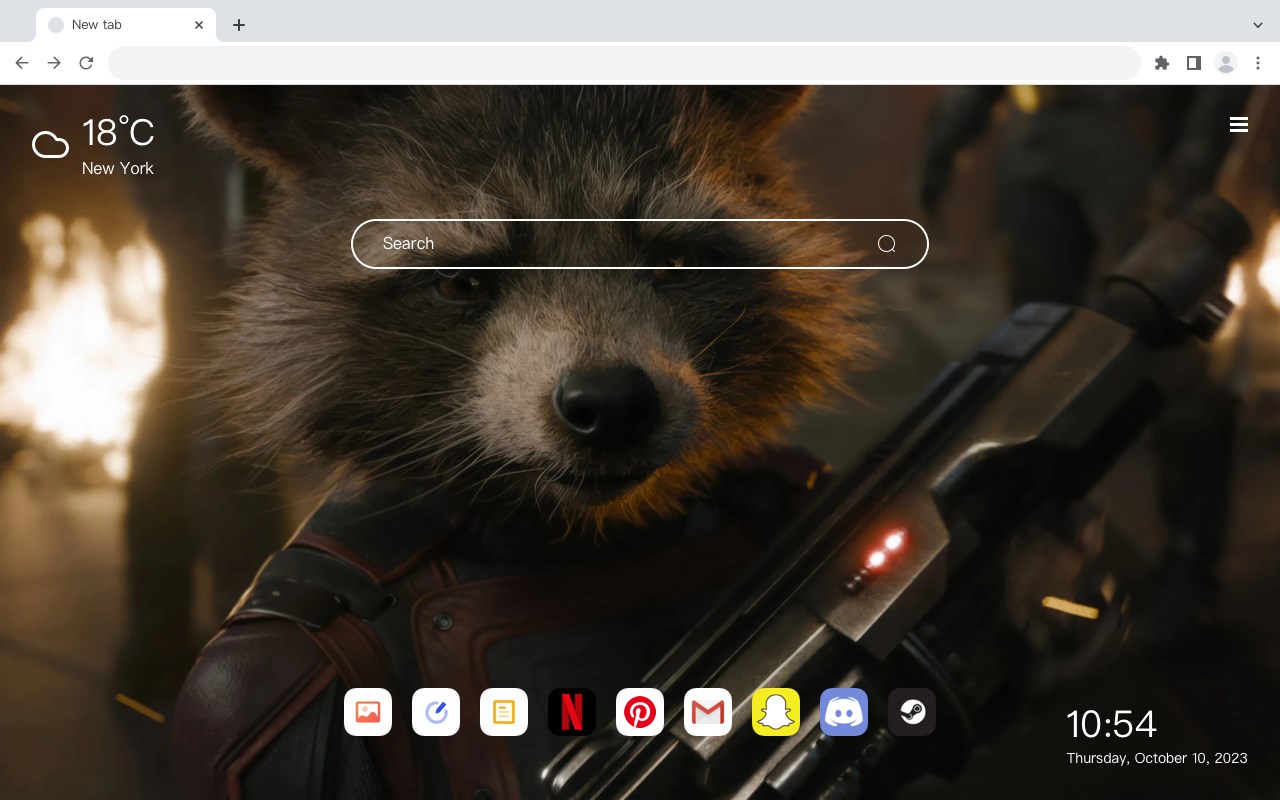This screenshot has width=1280, height=800.
Task: Open the yellow notes shortcut icon
Action: click(504, 712)
